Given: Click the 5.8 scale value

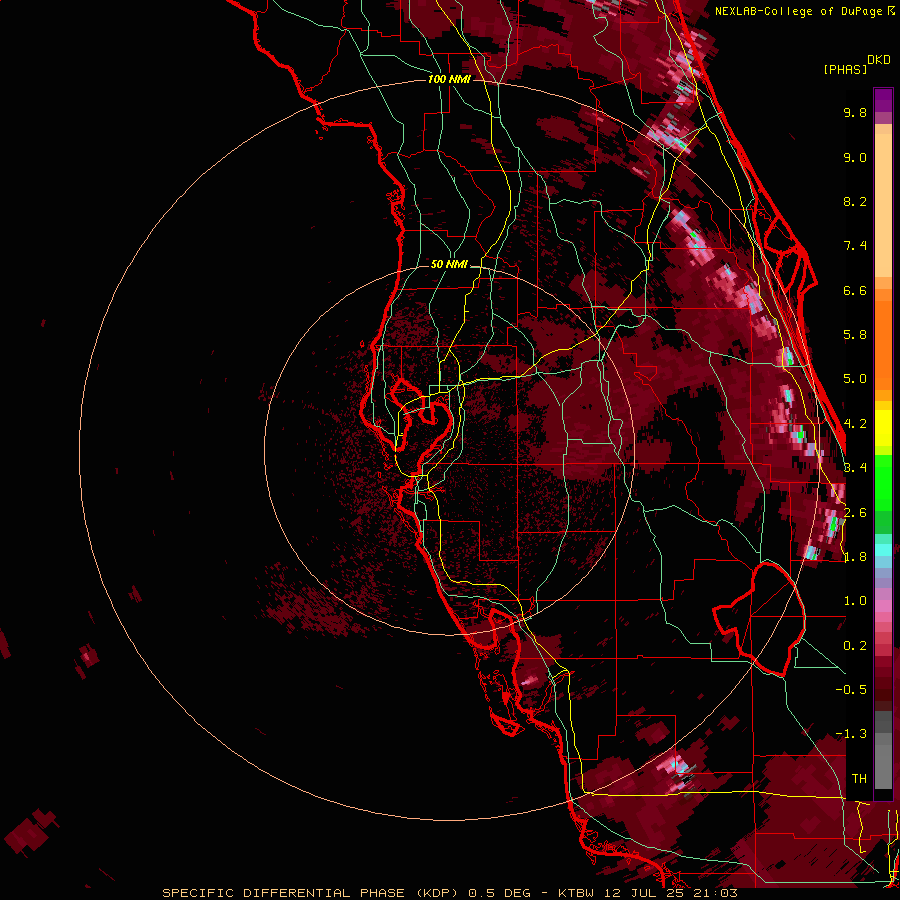Looking at the screenshot, I should (855, 335).
